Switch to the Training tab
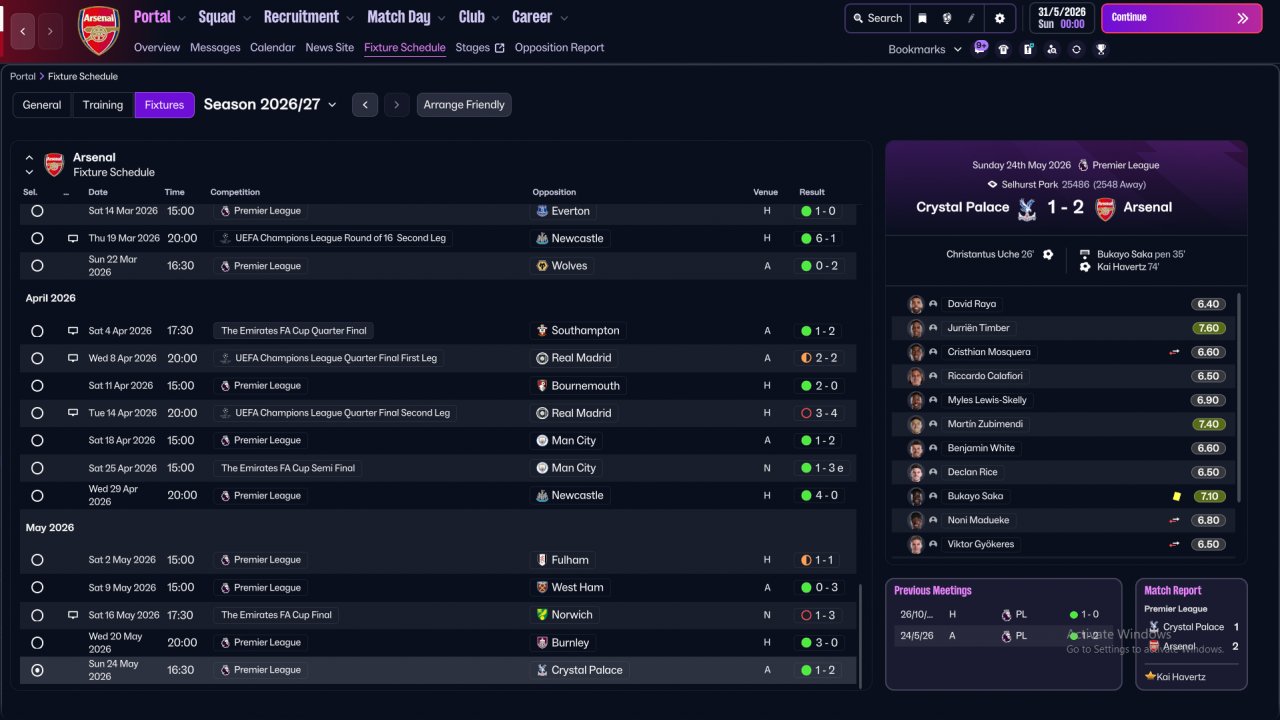The image size is (1280, 720). 103,105
